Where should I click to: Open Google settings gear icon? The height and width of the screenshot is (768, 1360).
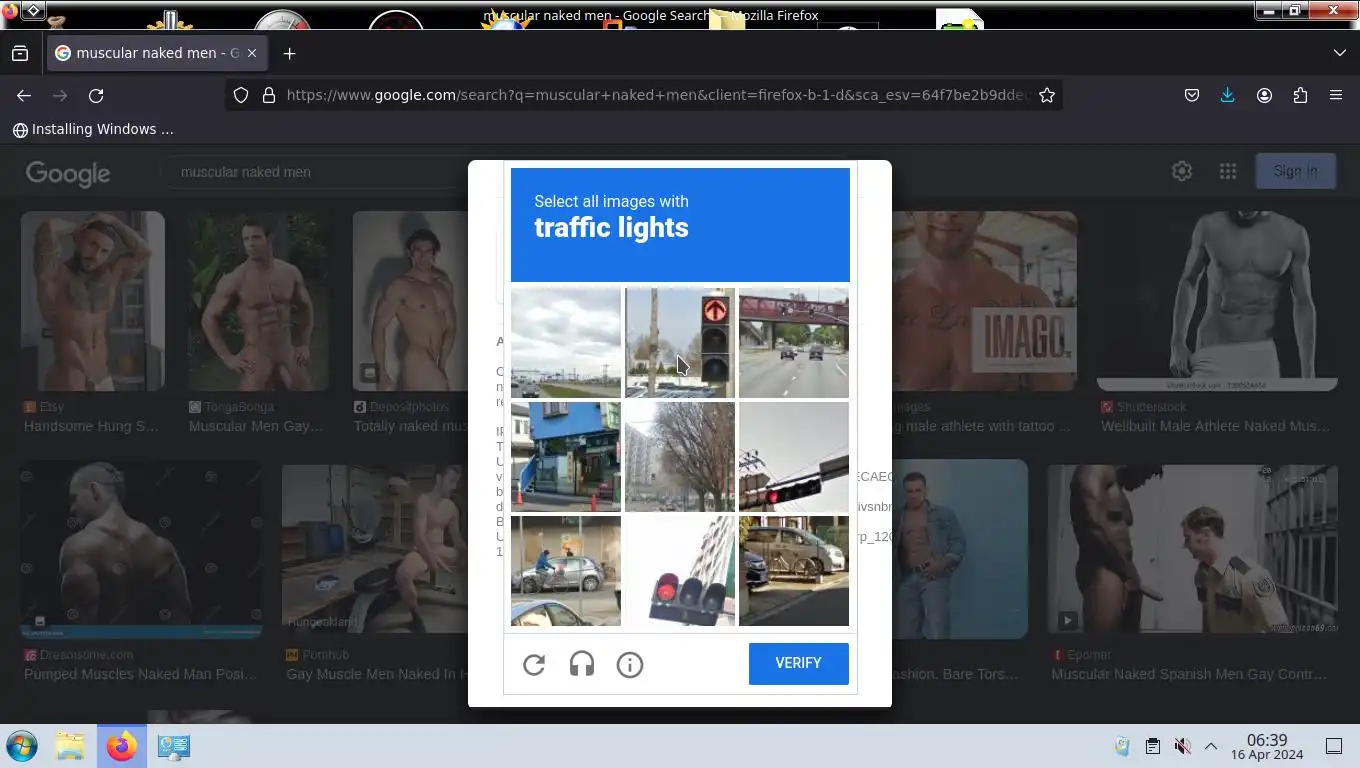[1182, 171]
